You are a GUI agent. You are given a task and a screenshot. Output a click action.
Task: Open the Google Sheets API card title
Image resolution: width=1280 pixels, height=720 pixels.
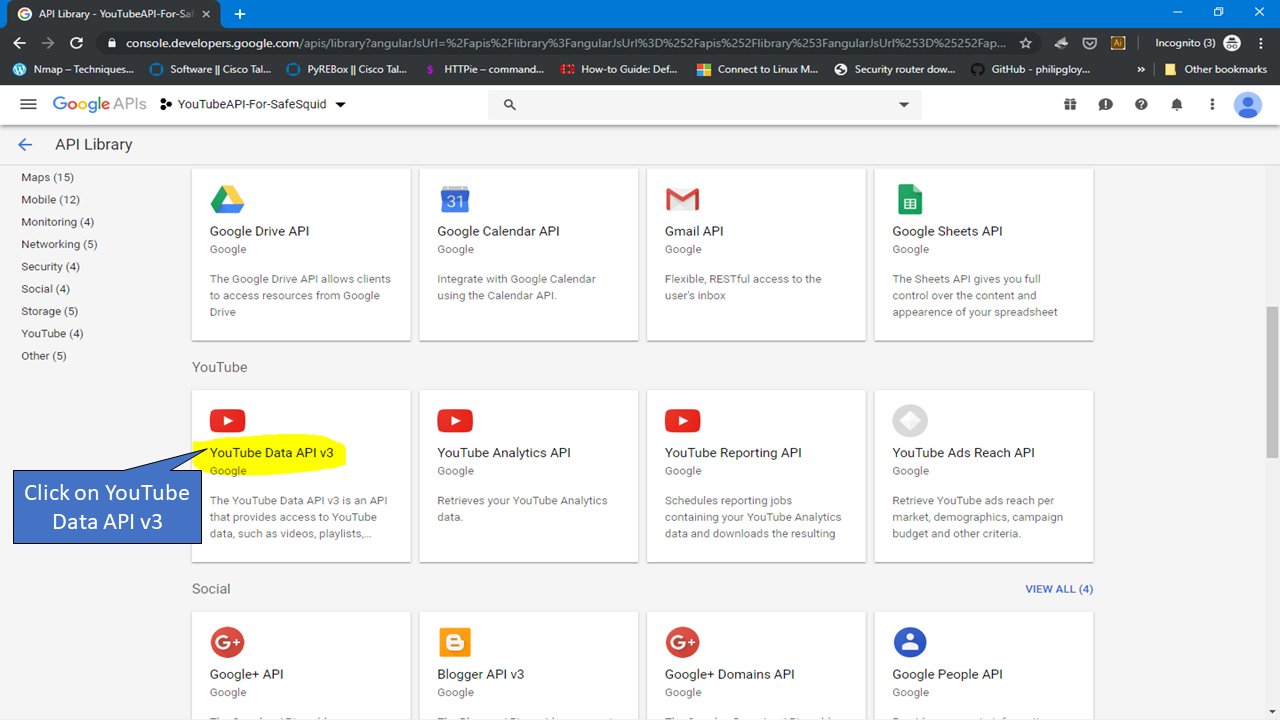tap(947, 231)
